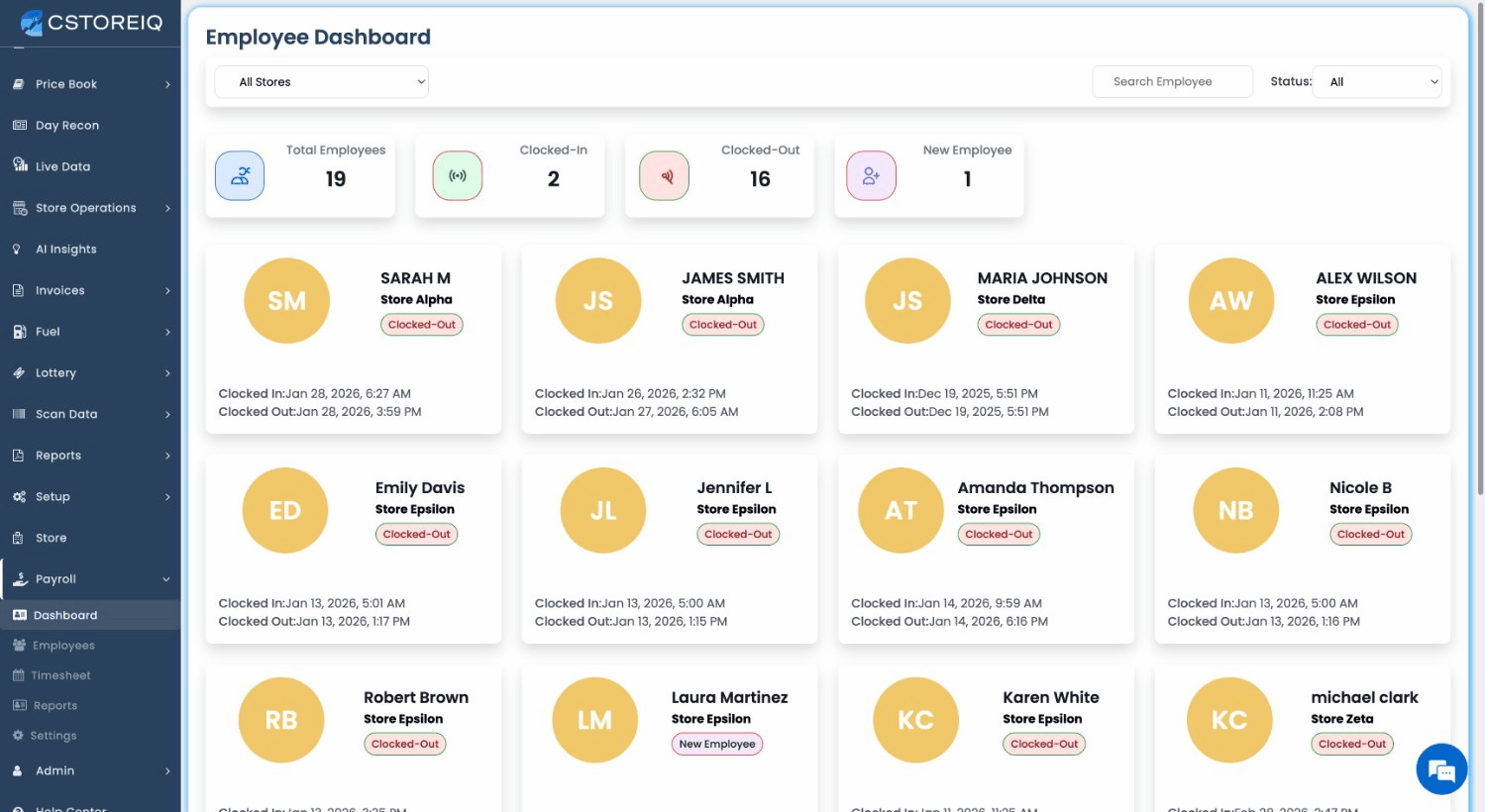The width and height of the screenshot is (1485, 812).
Task: Click Sarah M's Clocked-Out badge
Action: [x=422, y=325]
